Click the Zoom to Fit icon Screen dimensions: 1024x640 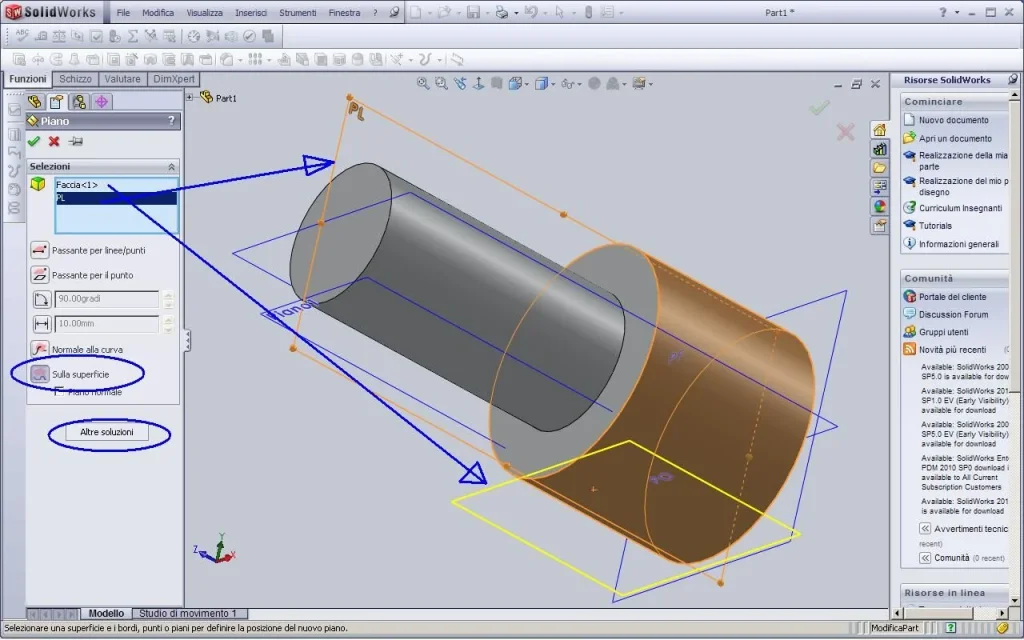[x=423, y=84]
